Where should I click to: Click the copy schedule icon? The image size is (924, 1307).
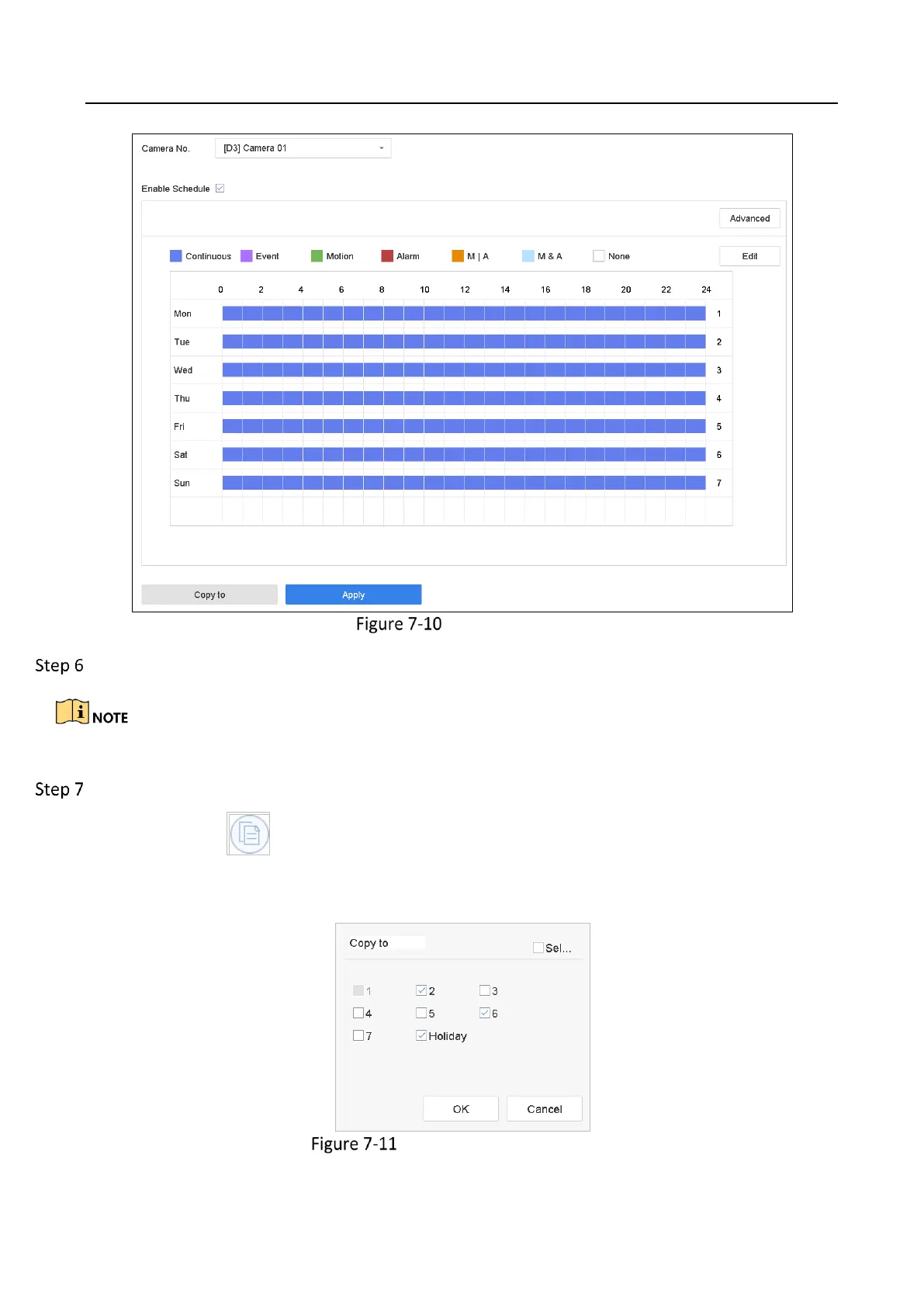(x=248, y=834)
